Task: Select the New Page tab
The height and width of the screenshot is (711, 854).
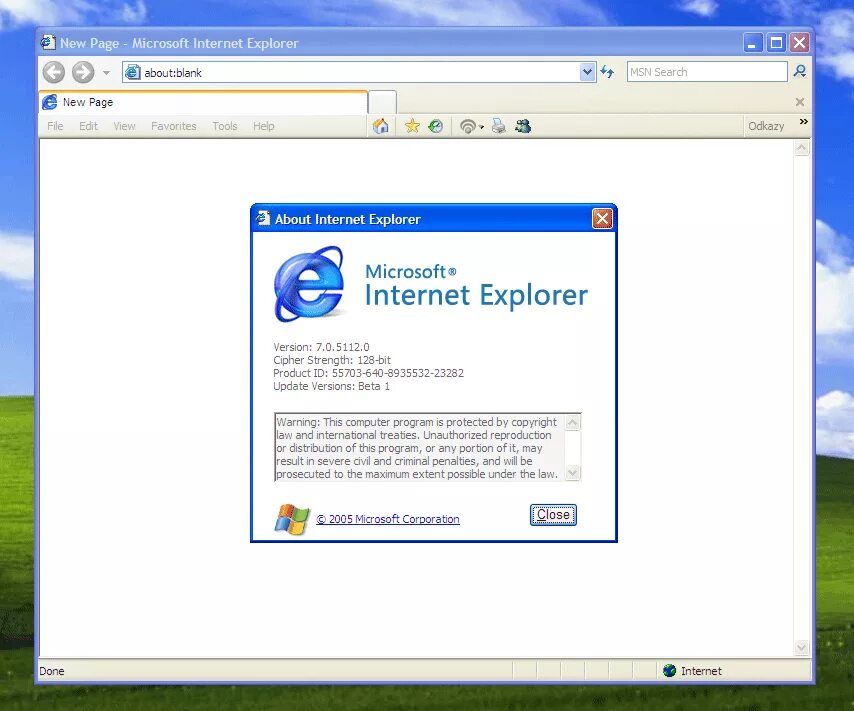Action: pos(203,102)
